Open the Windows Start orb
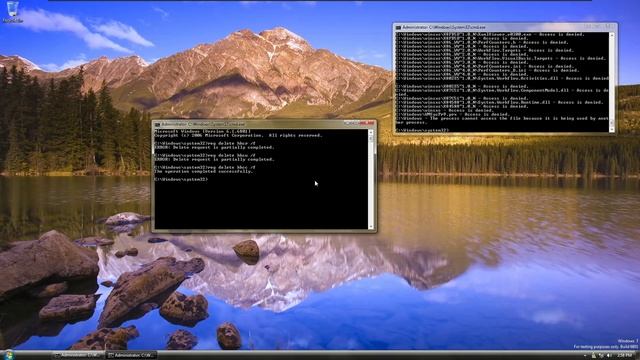This screenshot has width=640, height=360. point(8,355)
